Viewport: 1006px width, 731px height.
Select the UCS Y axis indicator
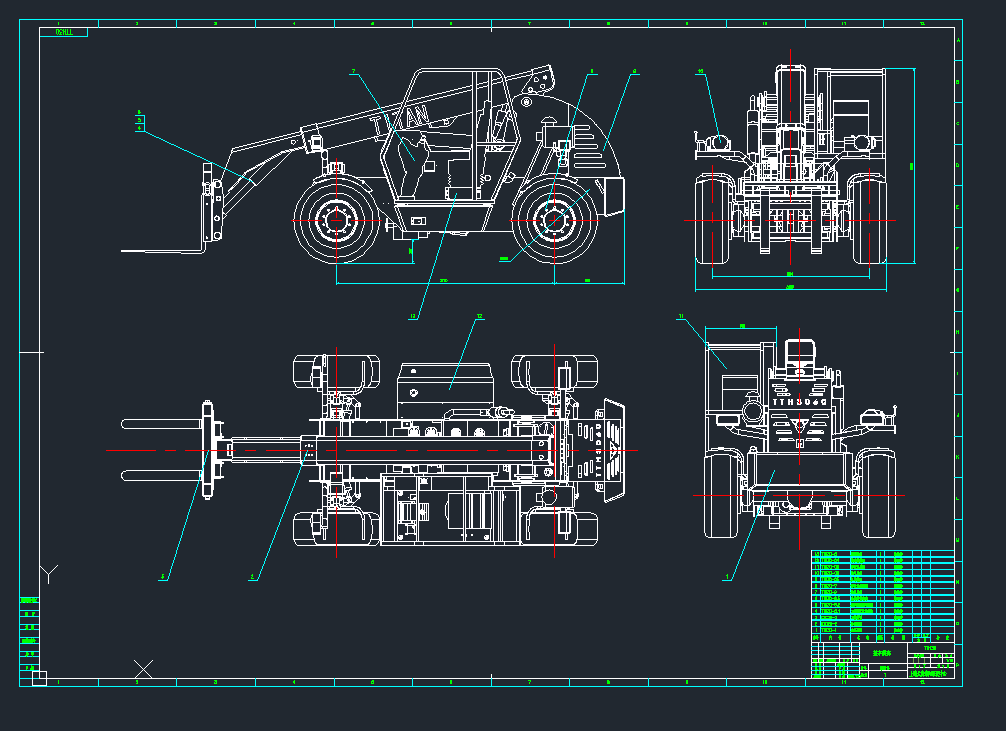point(49,573)
